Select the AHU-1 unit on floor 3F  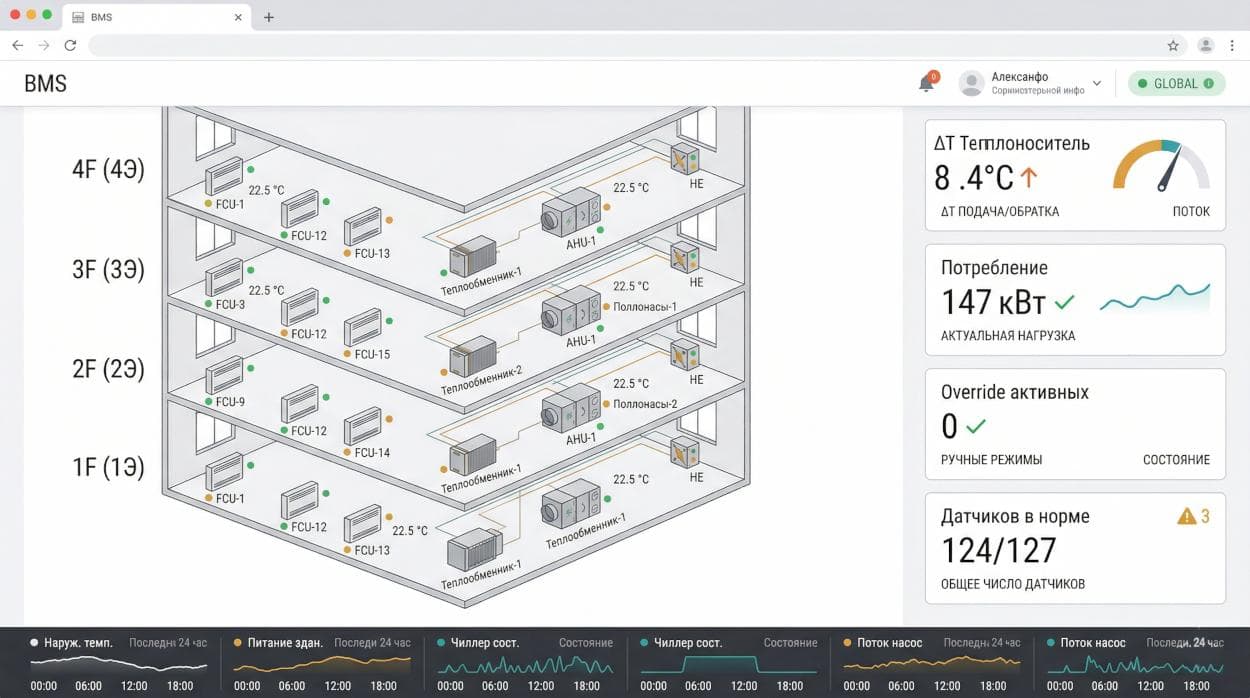[570, 310]
